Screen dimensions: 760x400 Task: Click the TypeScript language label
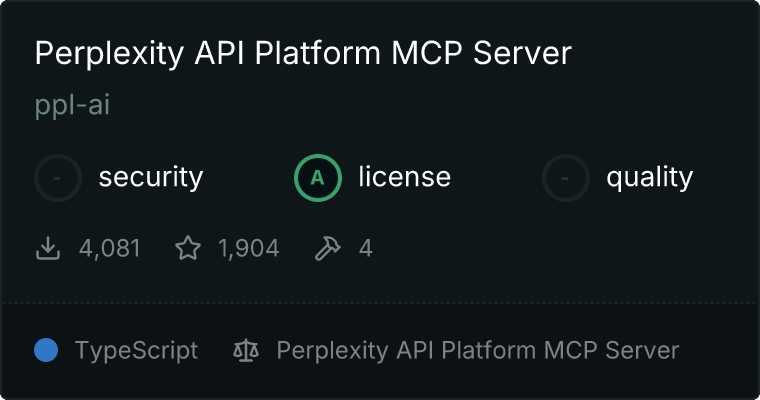136,350
